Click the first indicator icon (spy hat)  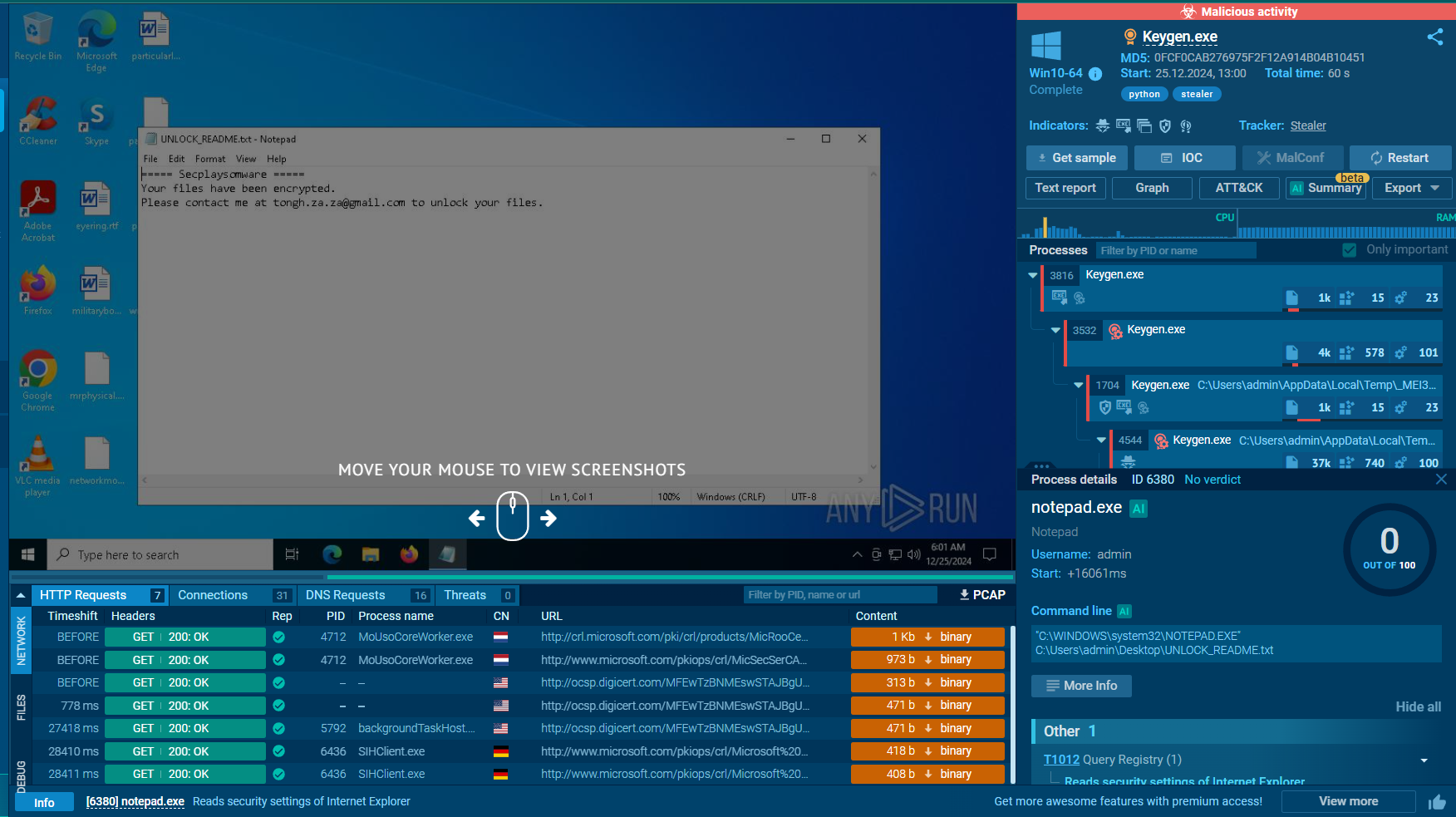pos(1103,126)
